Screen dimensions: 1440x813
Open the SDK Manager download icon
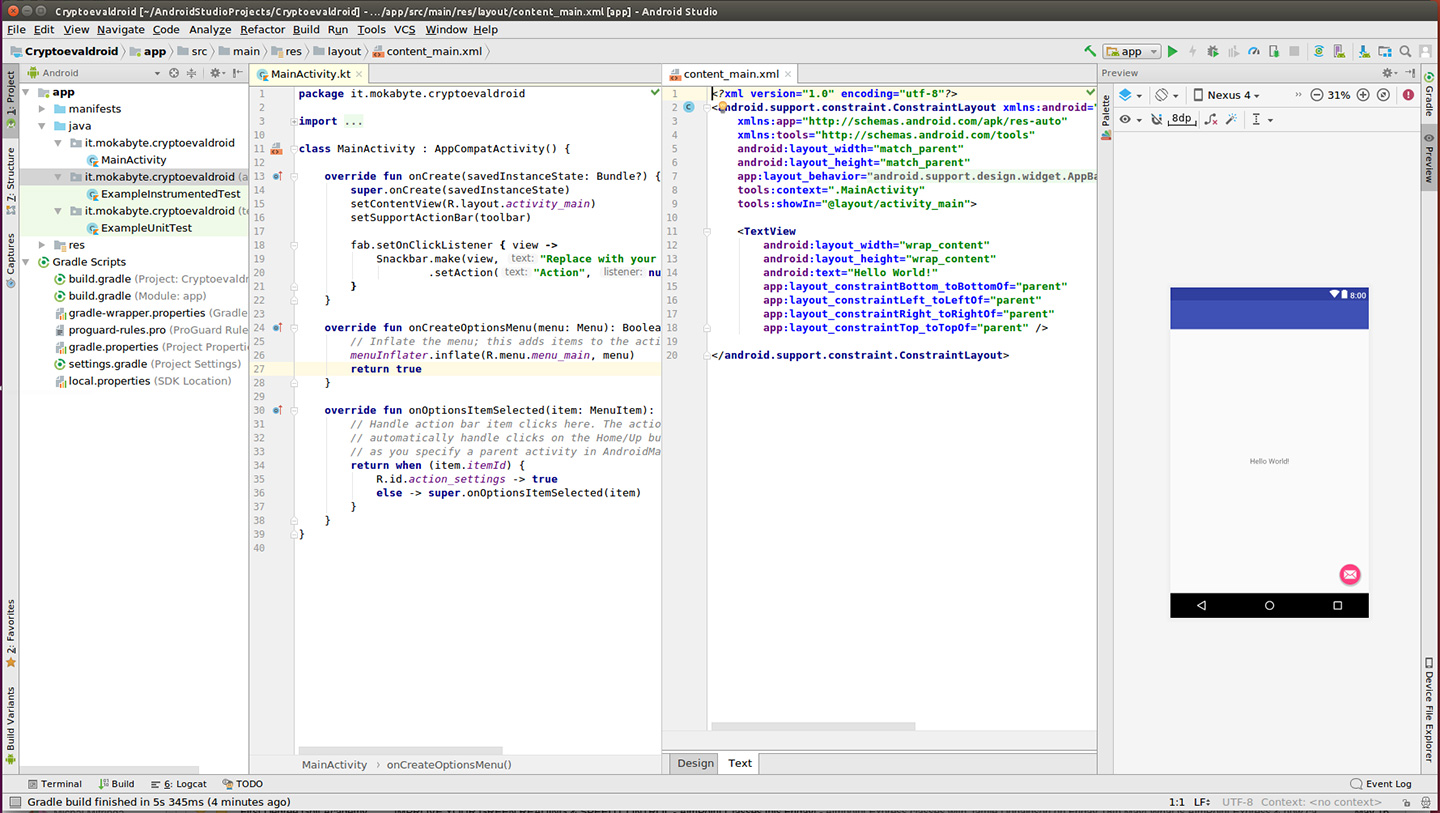pos(1364,51)
